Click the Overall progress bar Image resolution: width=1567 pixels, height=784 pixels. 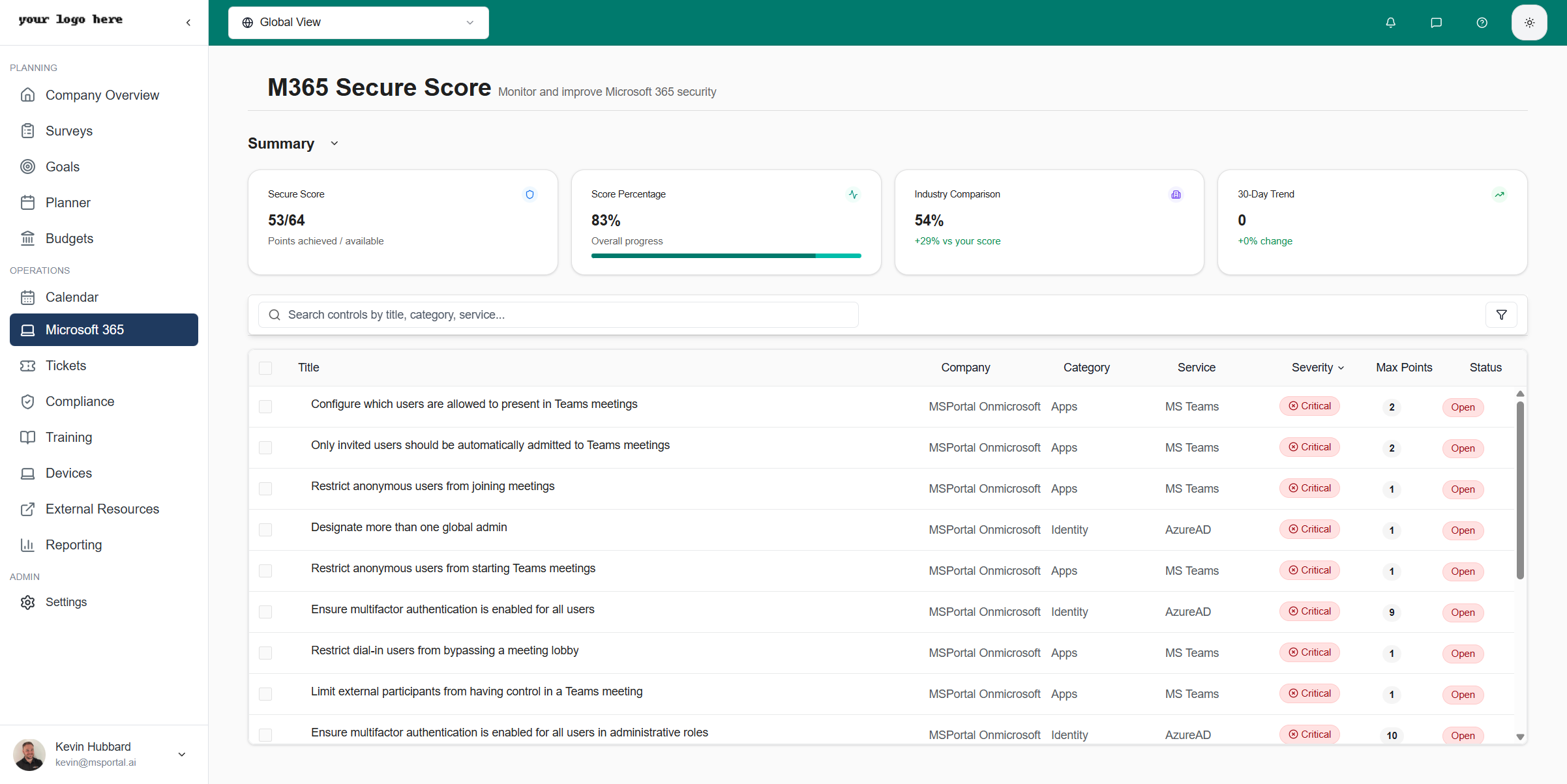726,255
